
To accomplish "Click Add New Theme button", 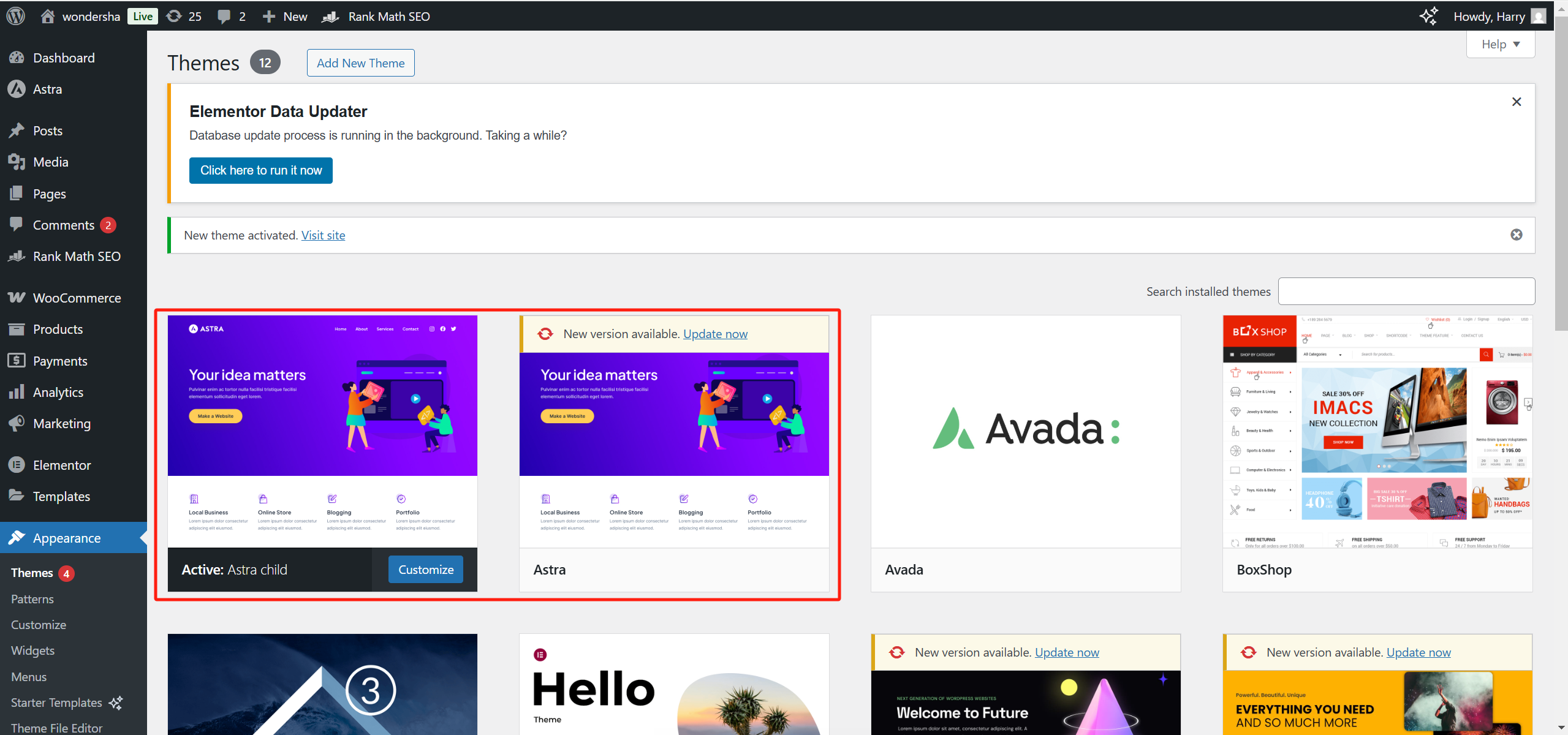I will pyautogui.click(x=361, y=63).
